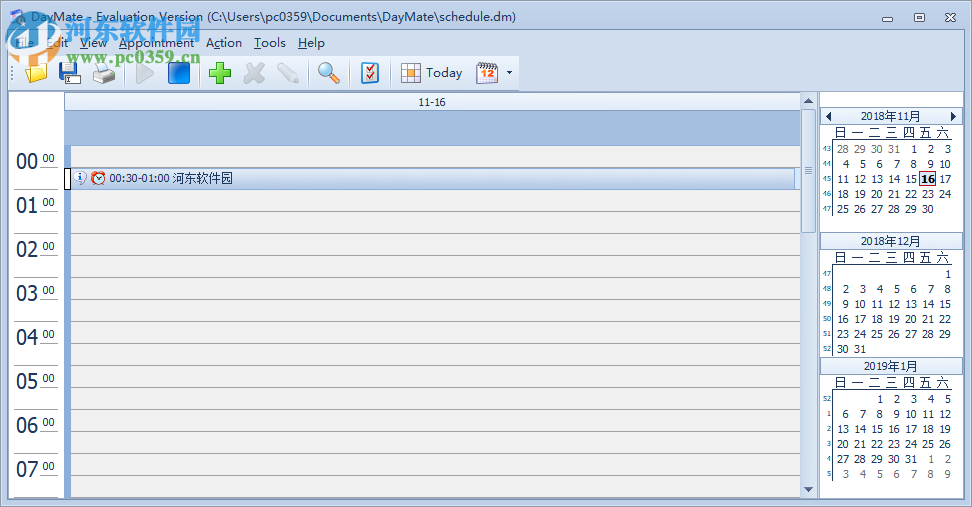Image resolution: width=972 pixels, height=507 pixels.
Task: Select the 00:30-01:00 河东软件园 appointment
Action: (433, 179)
